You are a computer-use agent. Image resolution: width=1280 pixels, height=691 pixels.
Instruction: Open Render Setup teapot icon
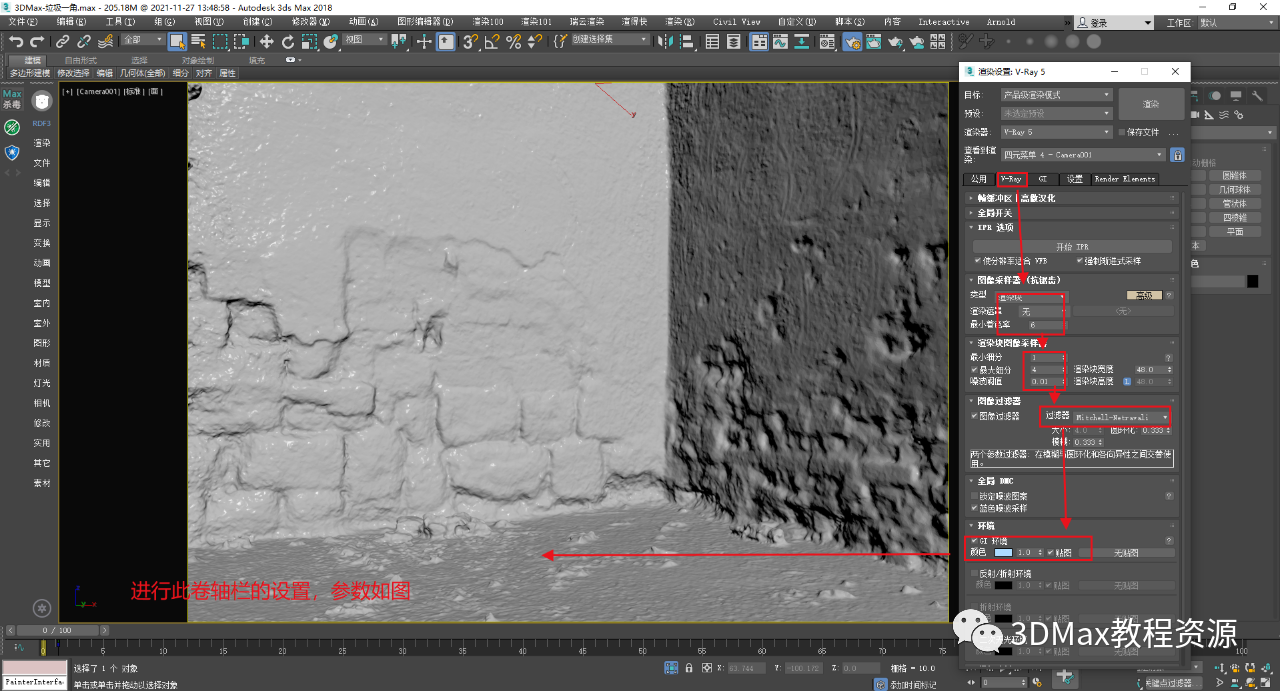(852, 42)
